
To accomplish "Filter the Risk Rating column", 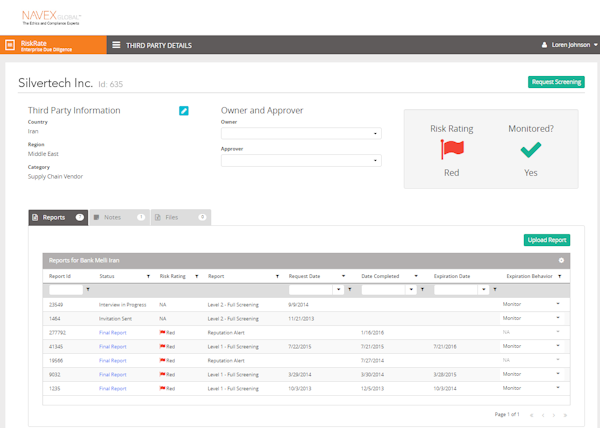I will point(197,276).
